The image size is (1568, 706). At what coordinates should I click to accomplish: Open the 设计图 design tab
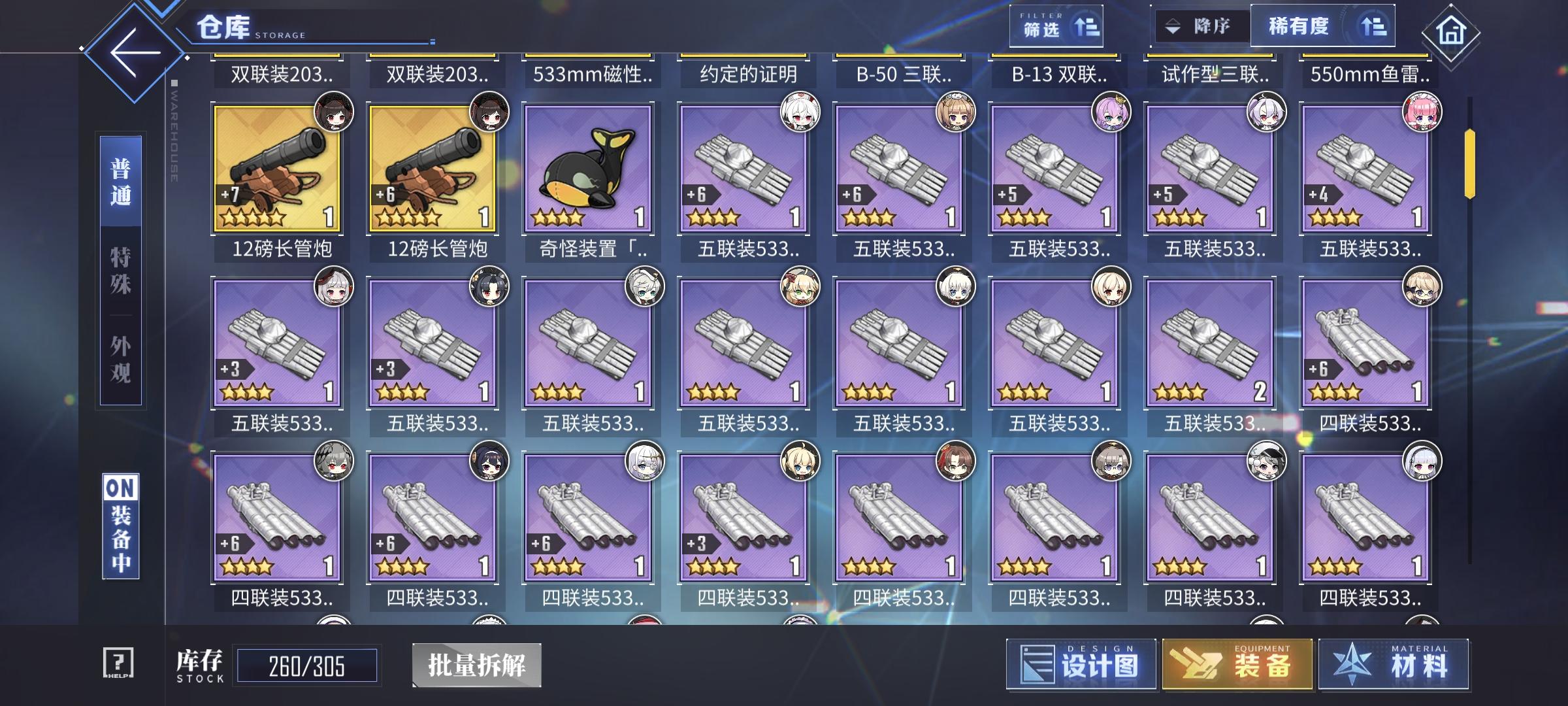[1081, 665]
